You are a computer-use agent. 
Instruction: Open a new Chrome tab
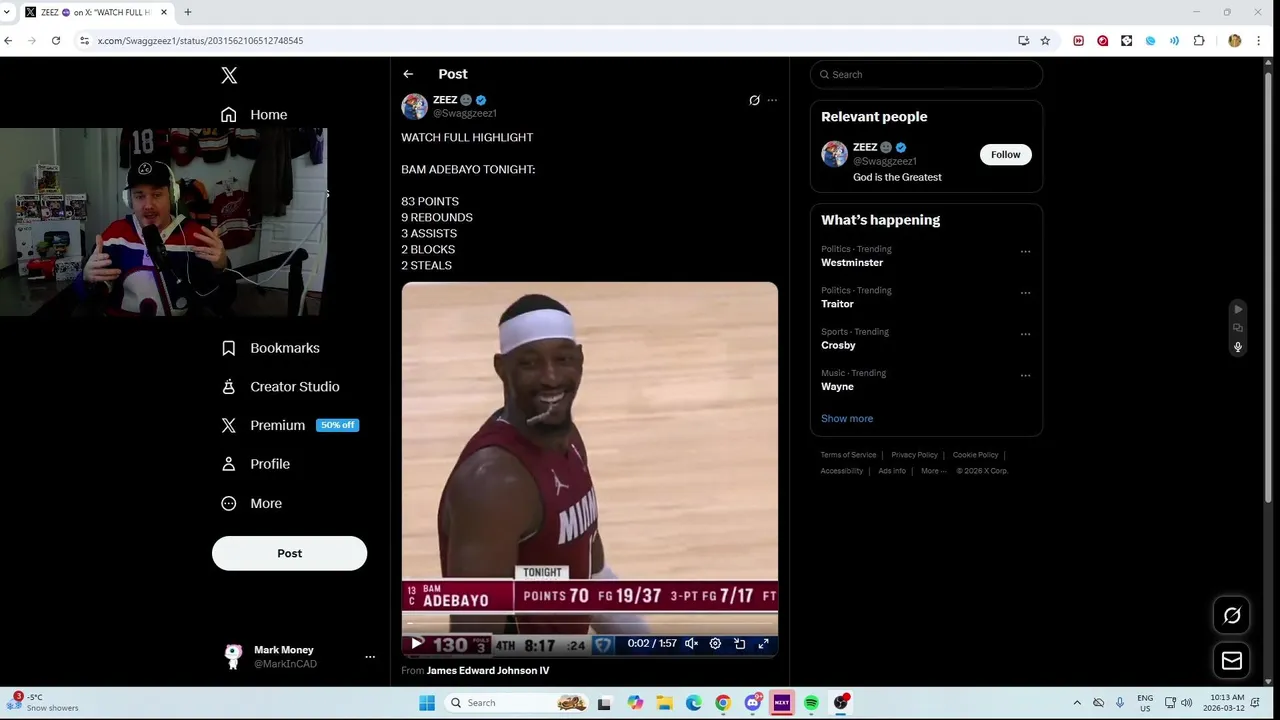(x=187, y=12)
